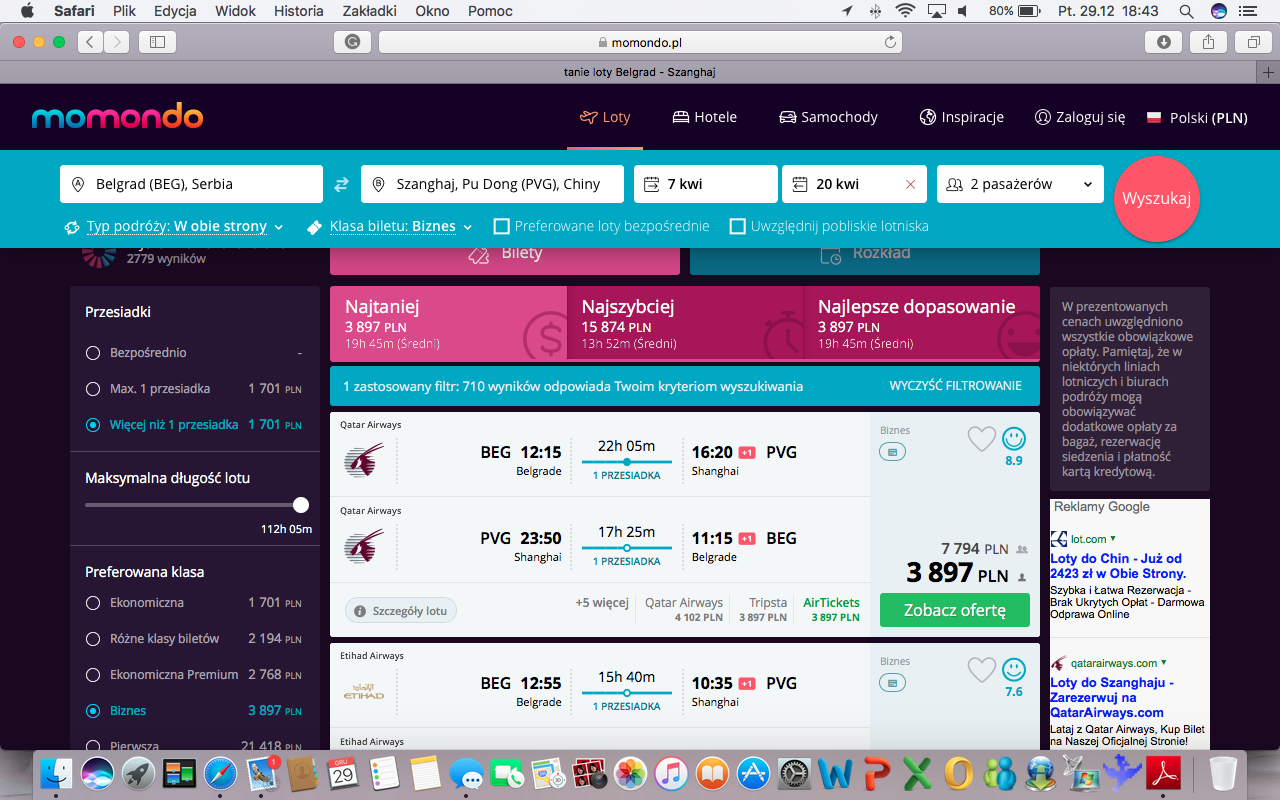
Task: Open Safari downloads button
Action: (x=1164, y=42)
